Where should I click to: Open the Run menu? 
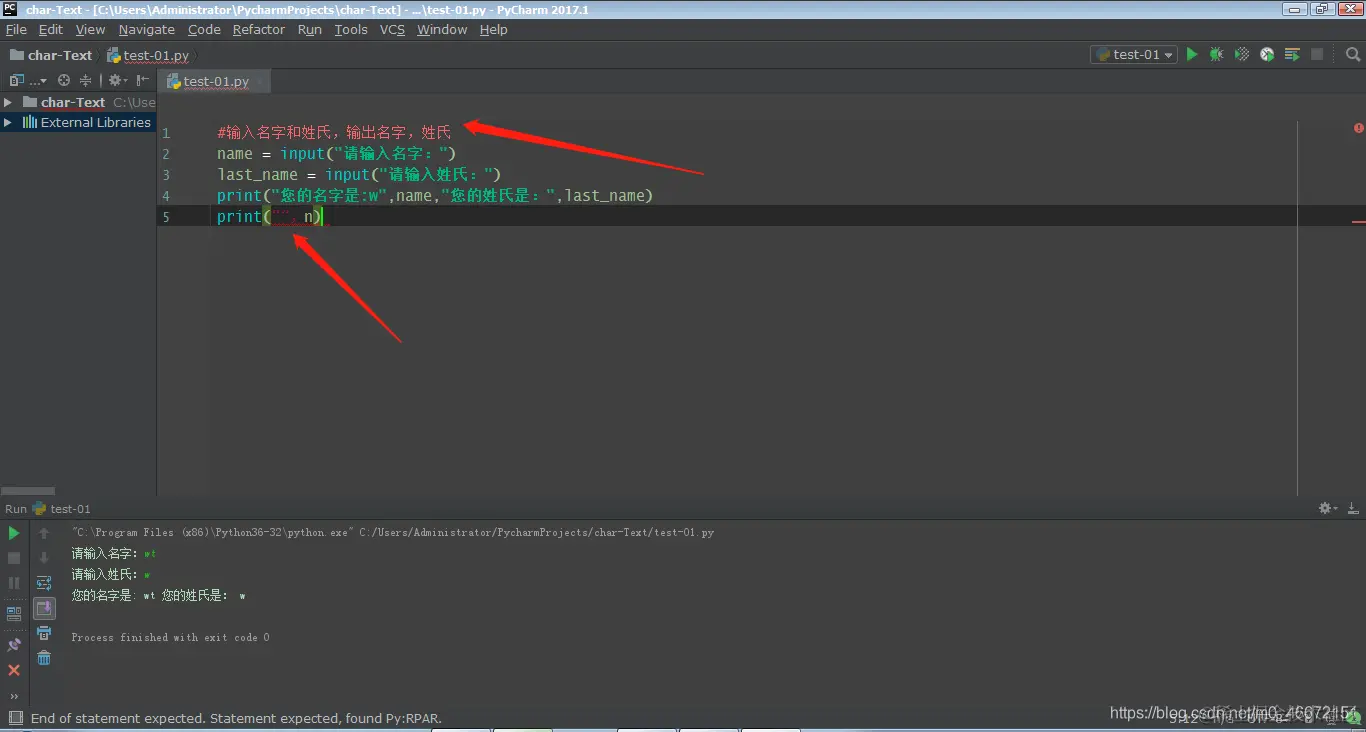310,29
